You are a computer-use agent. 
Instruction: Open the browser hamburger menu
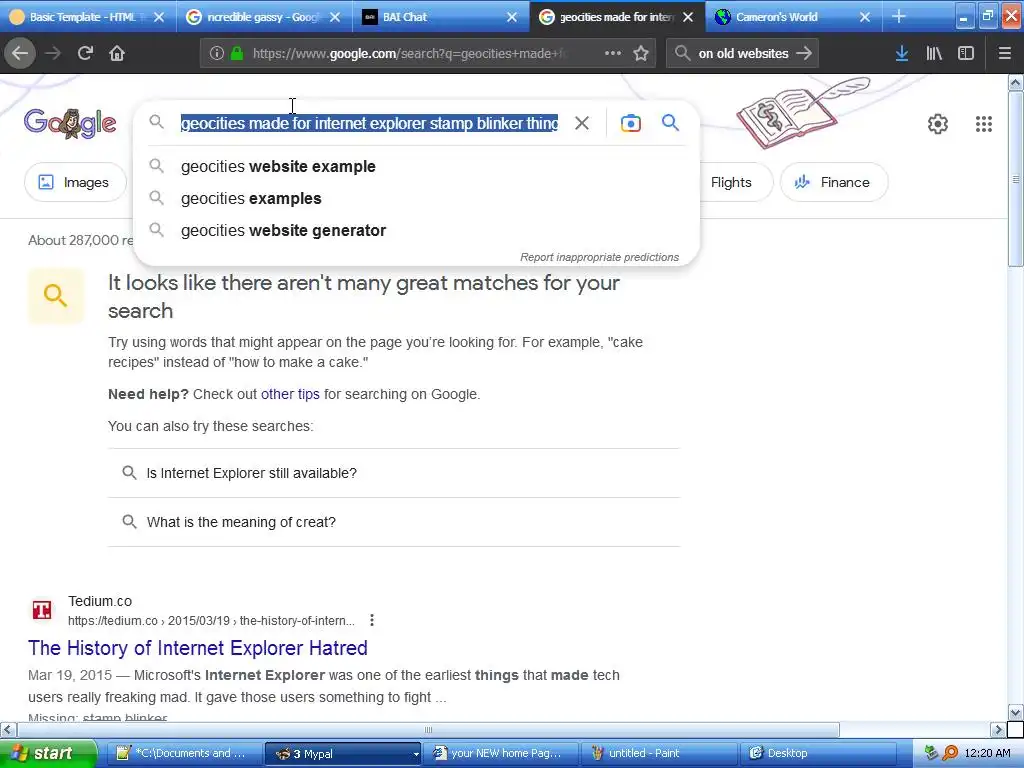(1004, 53)
